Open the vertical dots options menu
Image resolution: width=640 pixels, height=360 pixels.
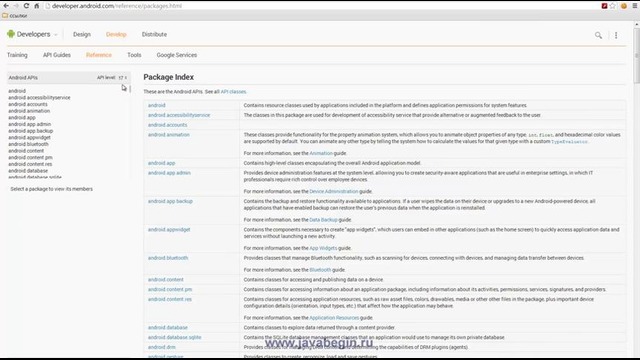pos(616,35)
